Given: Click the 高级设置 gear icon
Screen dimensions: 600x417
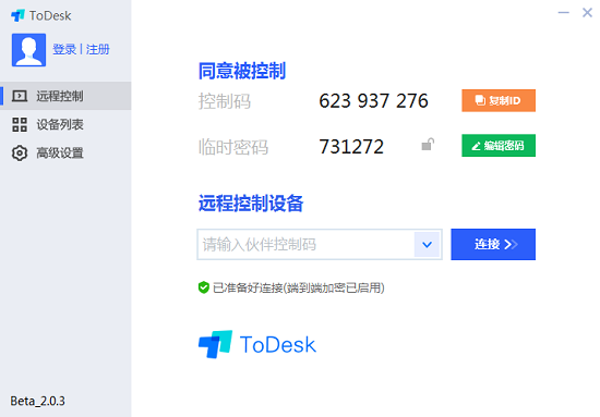Looking at the screenshot, I should click(18, 153).
